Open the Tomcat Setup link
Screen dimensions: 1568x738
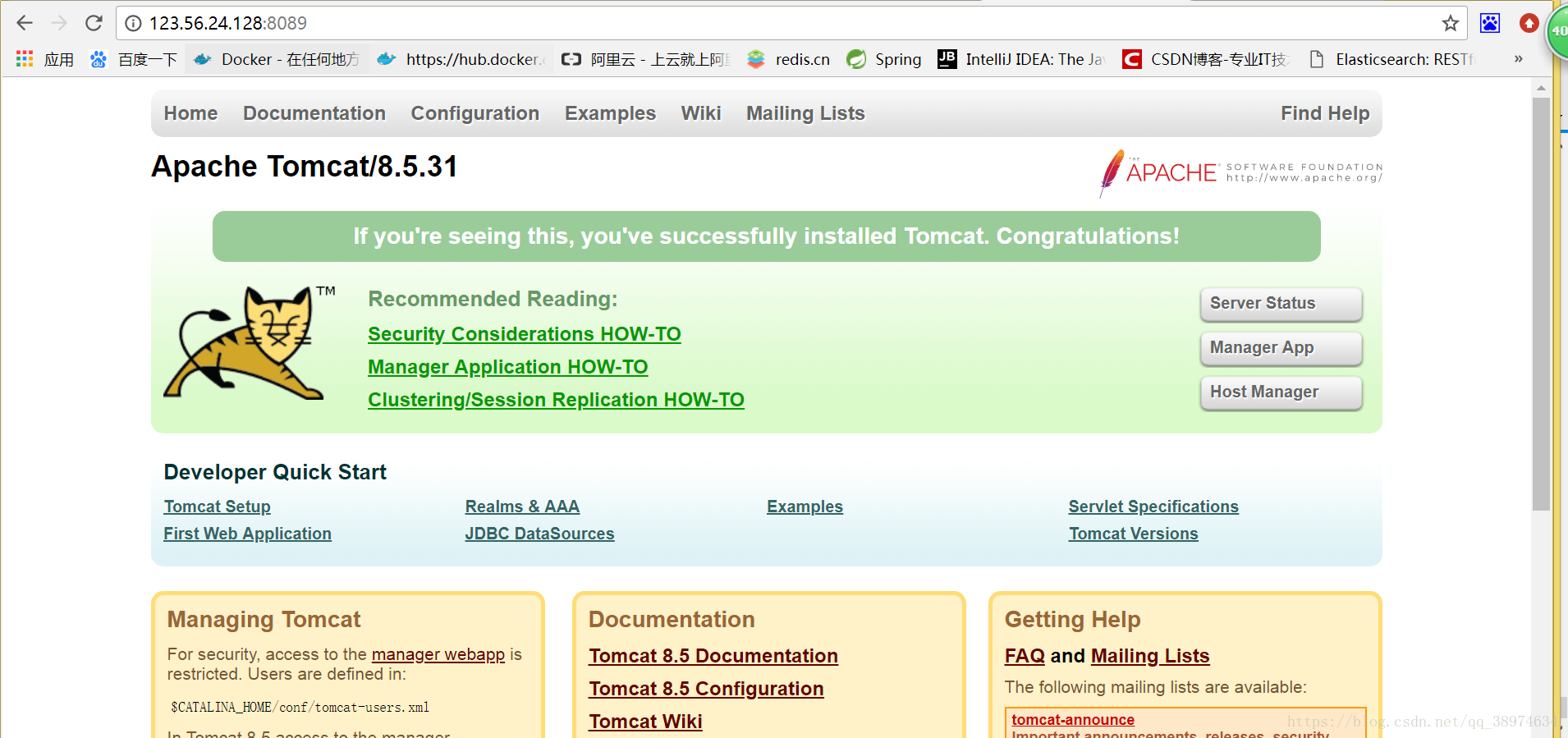pos(218,507)
